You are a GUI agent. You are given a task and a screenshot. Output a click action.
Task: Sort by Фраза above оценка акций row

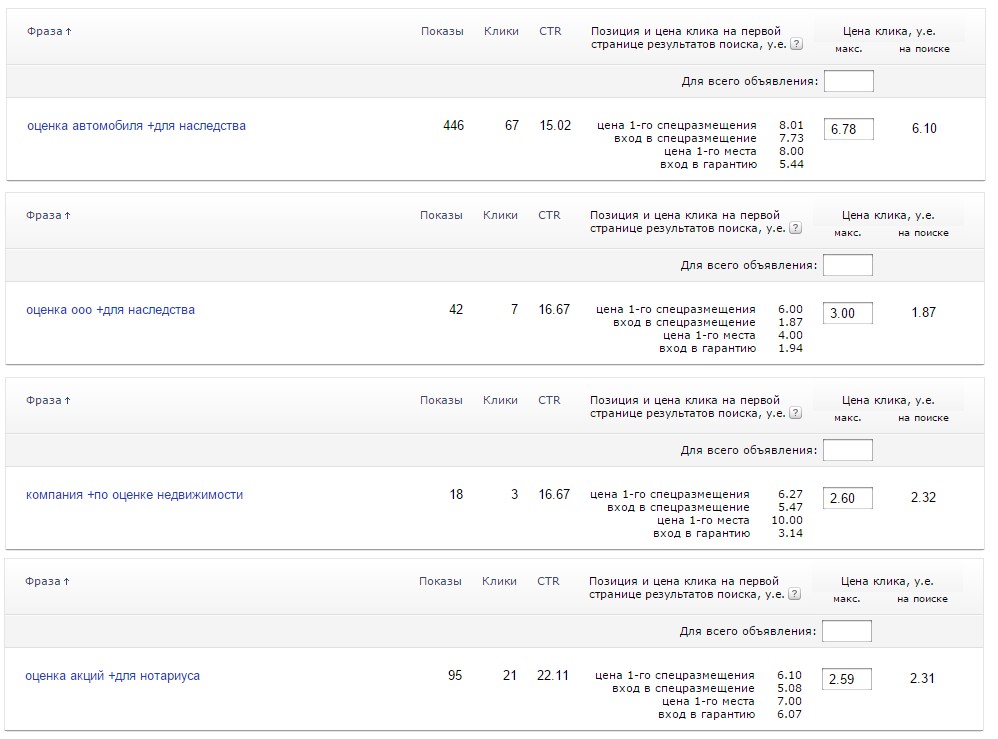tap(47, 581)
